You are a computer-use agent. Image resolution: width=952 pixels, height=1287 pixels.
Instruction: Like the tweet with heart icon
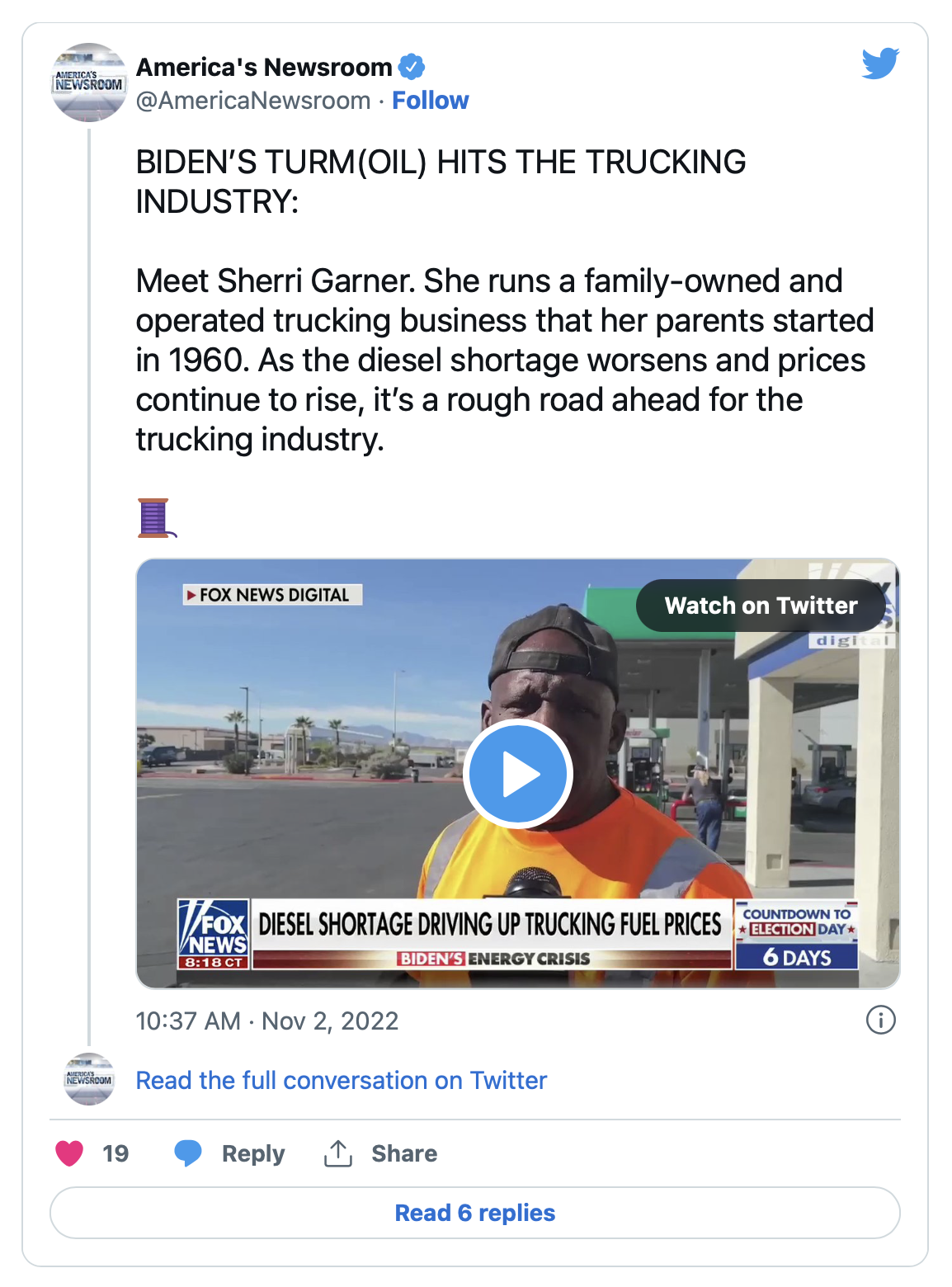click(69, 1153)
